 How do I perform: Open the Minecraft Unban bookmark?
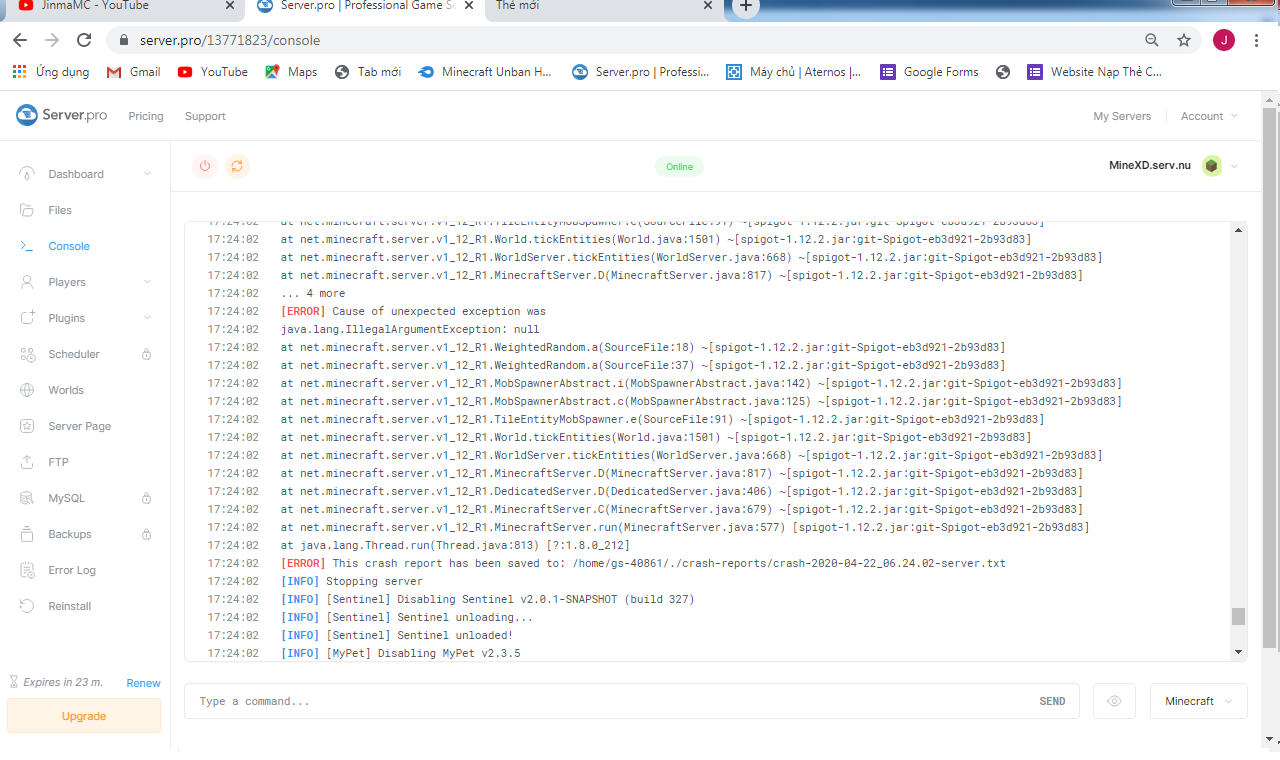pyautogui.click(x=485, y=72)
